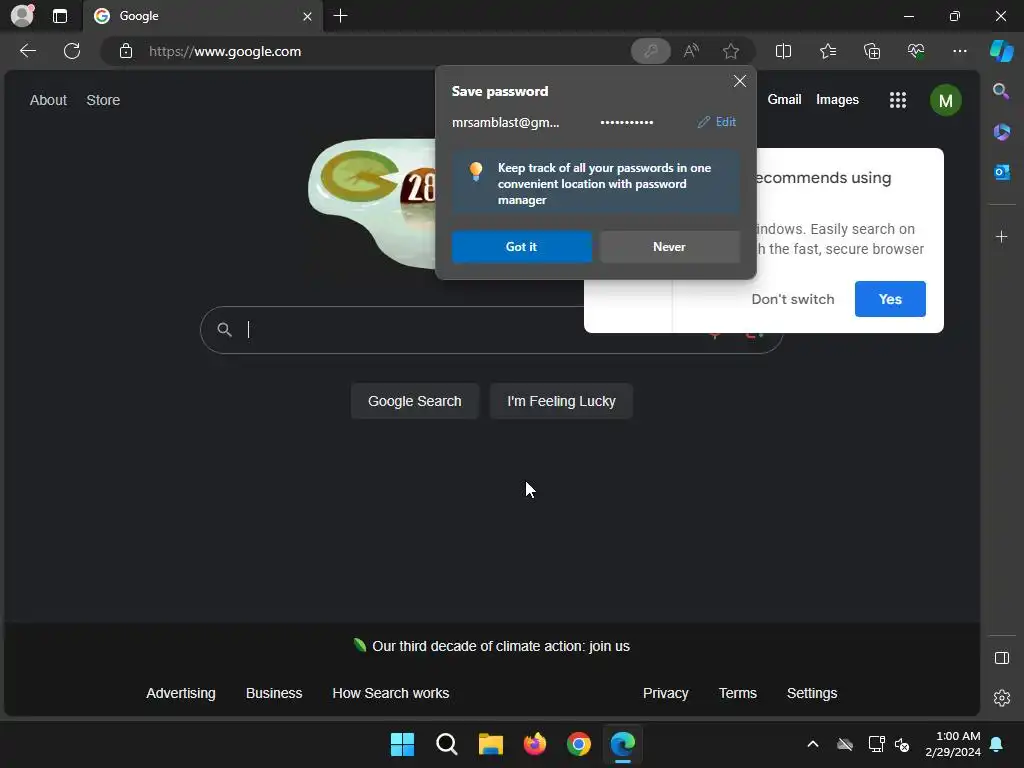This screenshot has width=1024, height=768.
Task: Add page to favorites star
Action: coord(731,51)
